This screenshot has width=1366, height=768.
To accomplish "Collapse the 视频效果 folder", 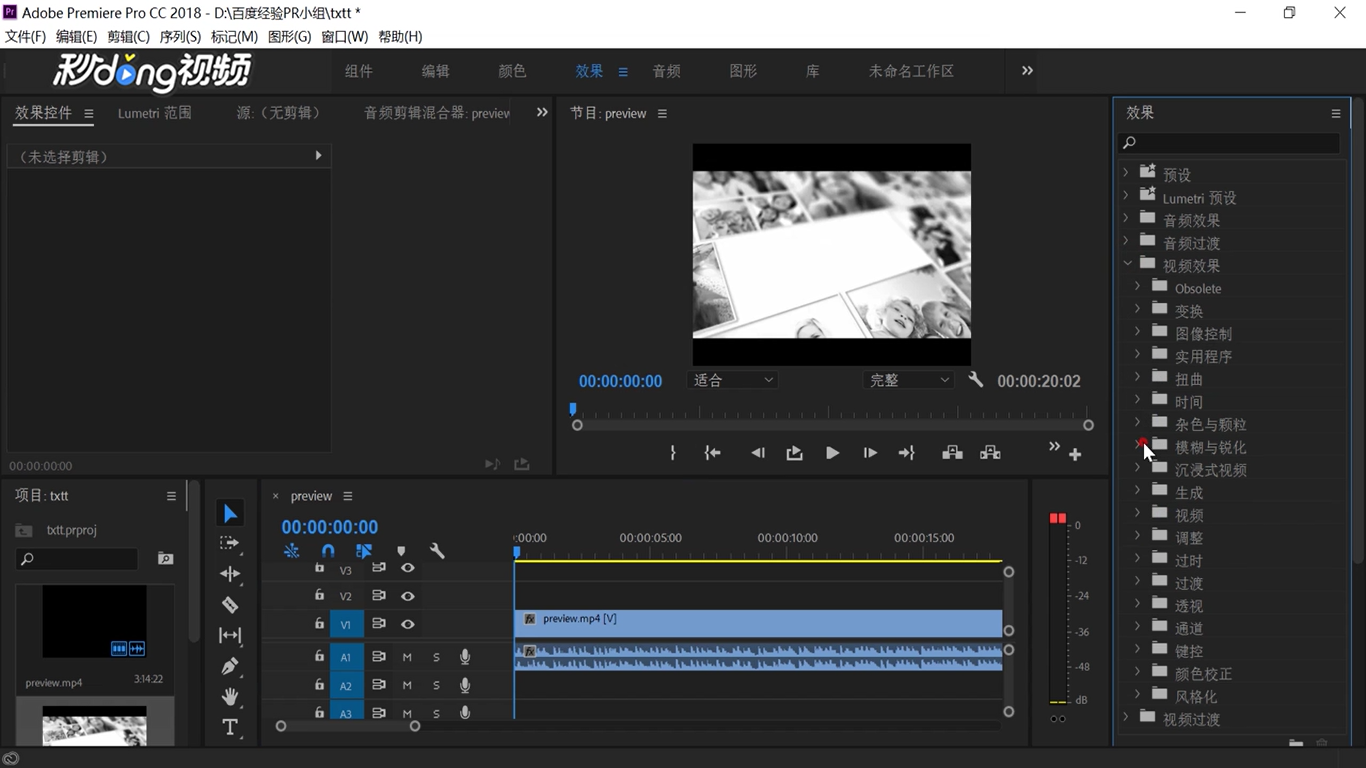I will click(x=1127, y=264).
